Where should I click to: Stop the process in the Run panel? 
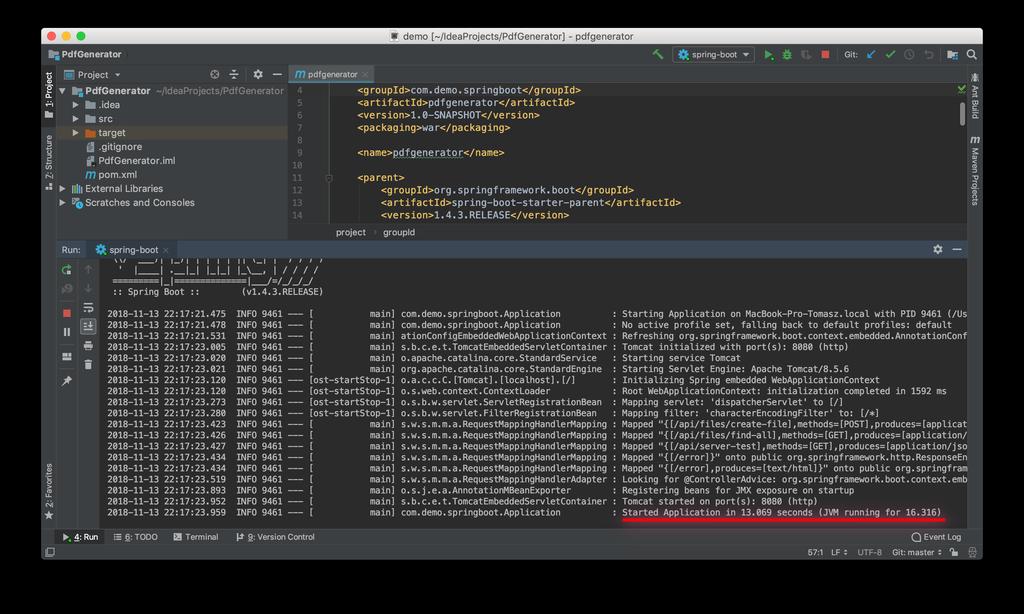(67, 314)
